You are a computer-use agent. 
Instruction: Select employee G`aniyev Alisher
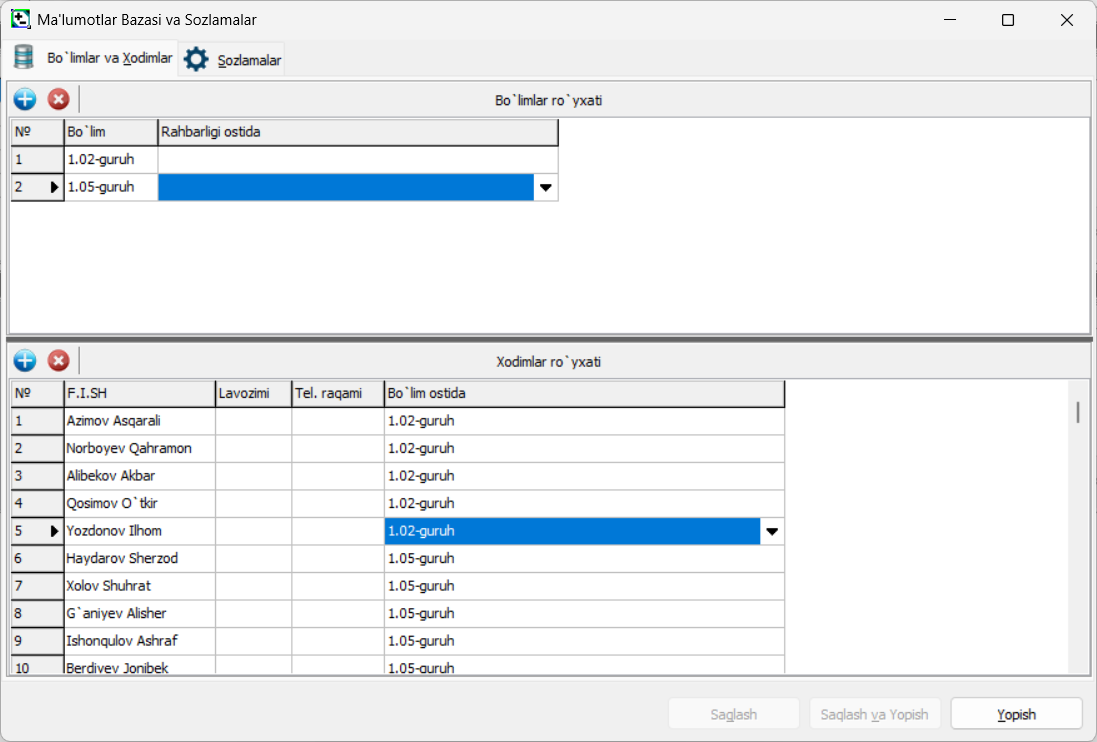pos(140,614)
